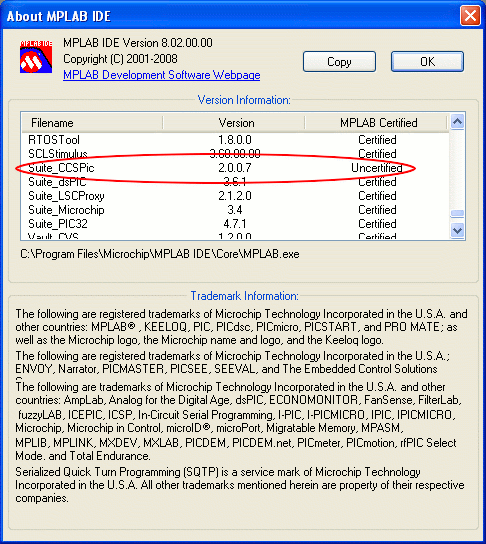Select the Suite_dsPIC row
The height and width of the screenshot is (544, 486).
[235, 182]
